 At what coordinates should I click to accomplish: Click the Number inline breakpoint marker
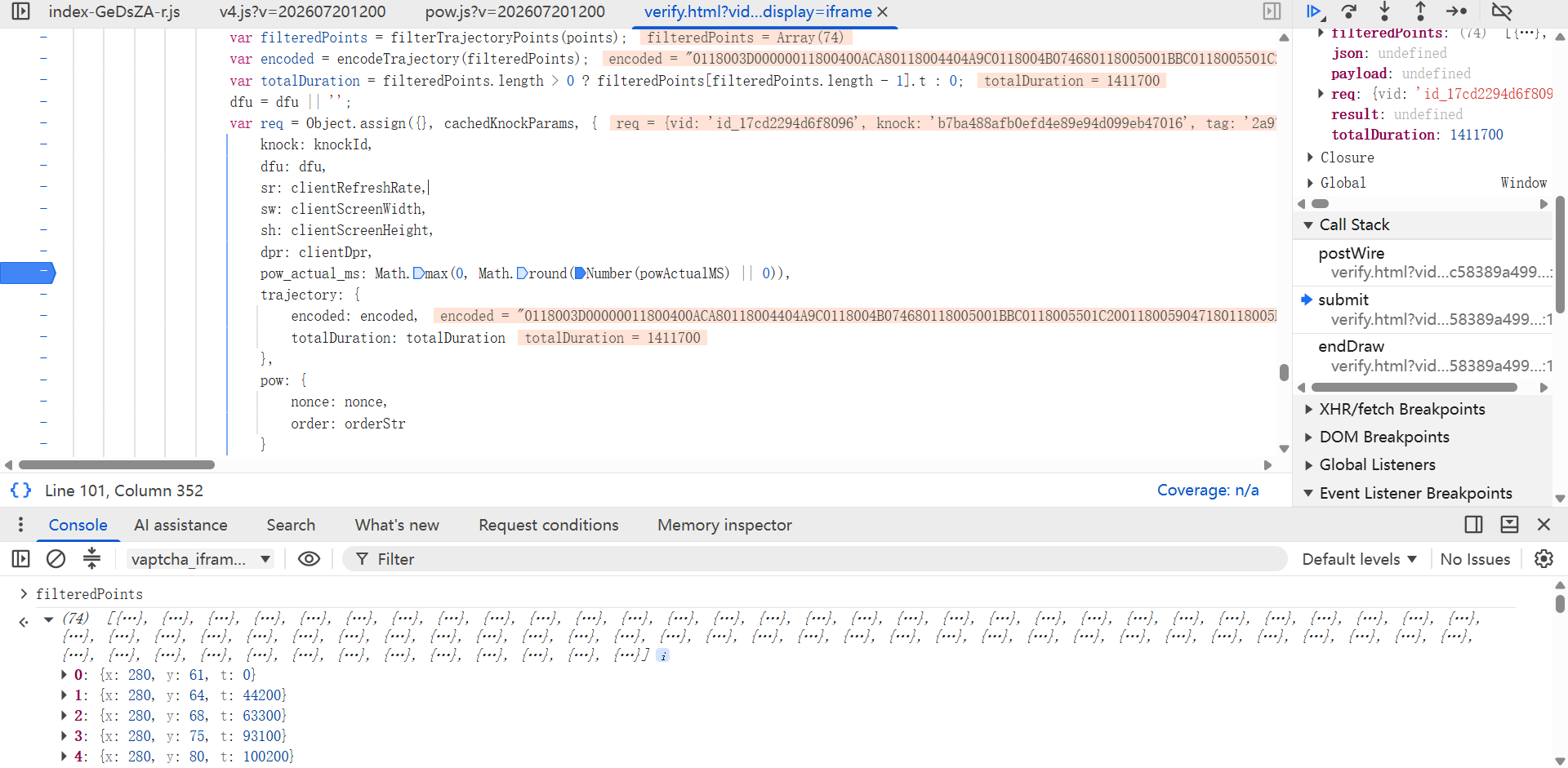580,273
